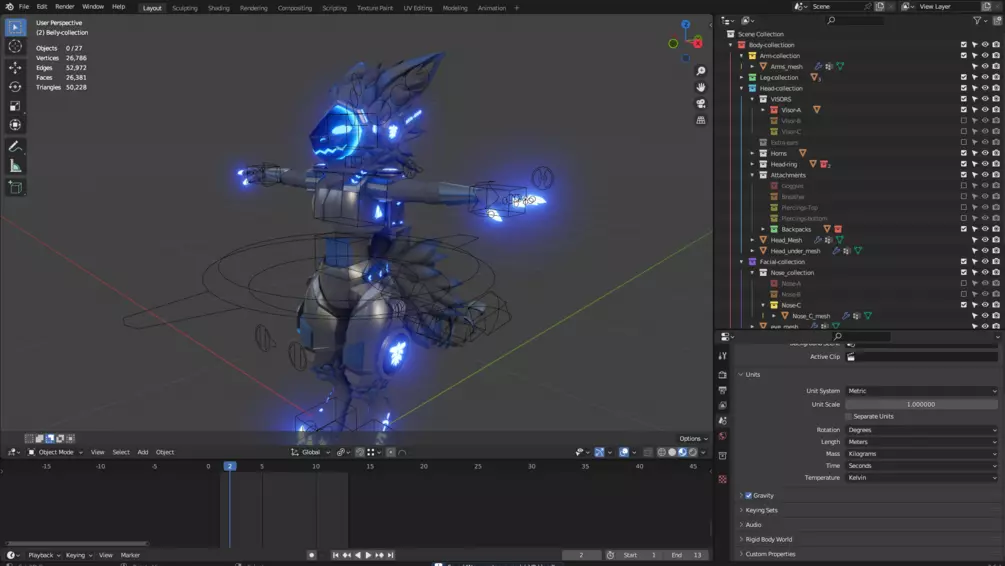Switch to the Sculpting workspace tab
The width and height of the screenshot is (1005, 566).
(185, 8)
